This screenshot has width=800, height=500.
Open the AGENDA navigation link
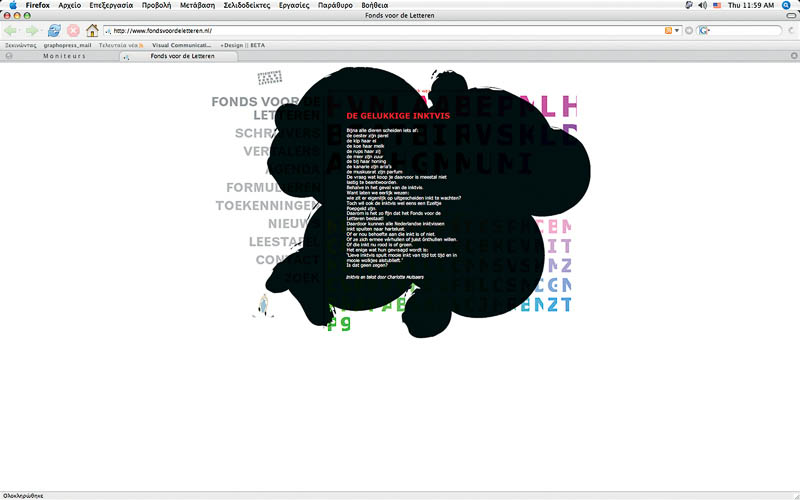pyautogui.click(x=293, y=169)
